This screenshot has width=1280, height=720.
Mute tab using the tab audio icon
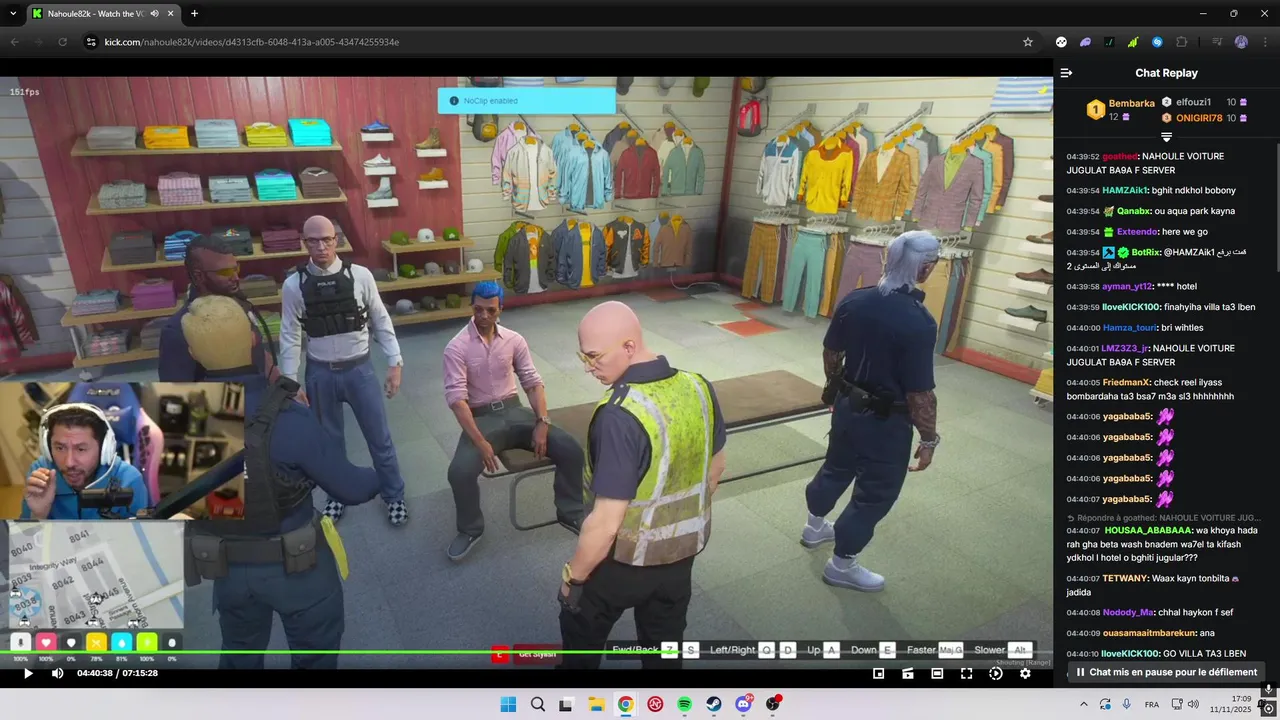click(154, 13)
